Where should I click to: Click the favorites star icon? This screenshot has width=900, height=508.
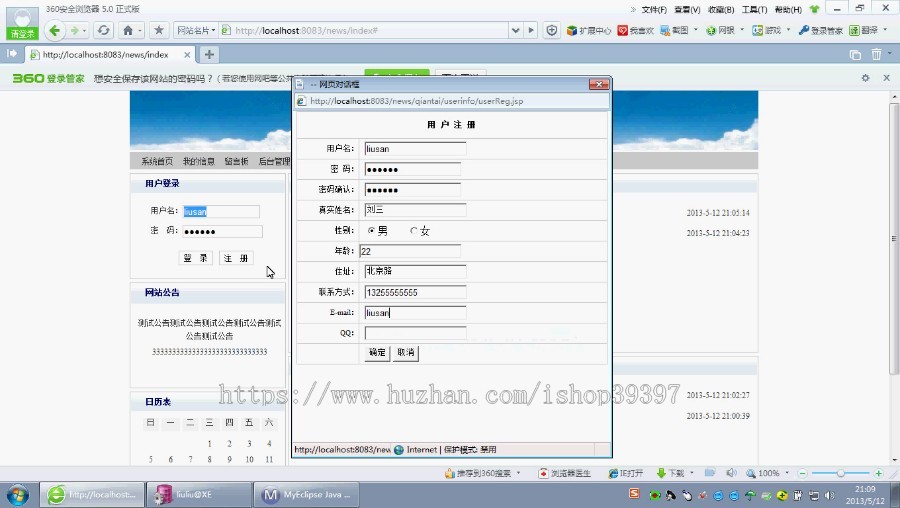click(159, 30)
